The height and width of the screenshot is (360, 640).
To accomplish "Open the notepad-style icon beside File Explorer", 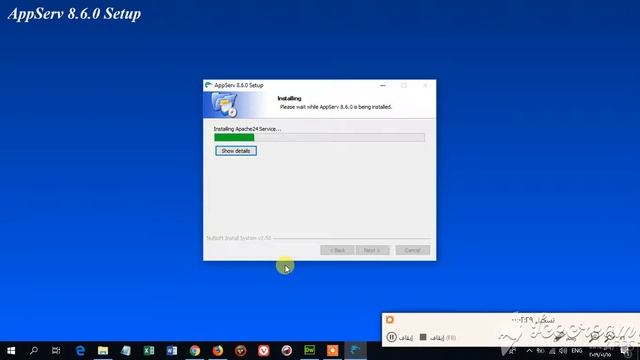I will tap(126, 351).
